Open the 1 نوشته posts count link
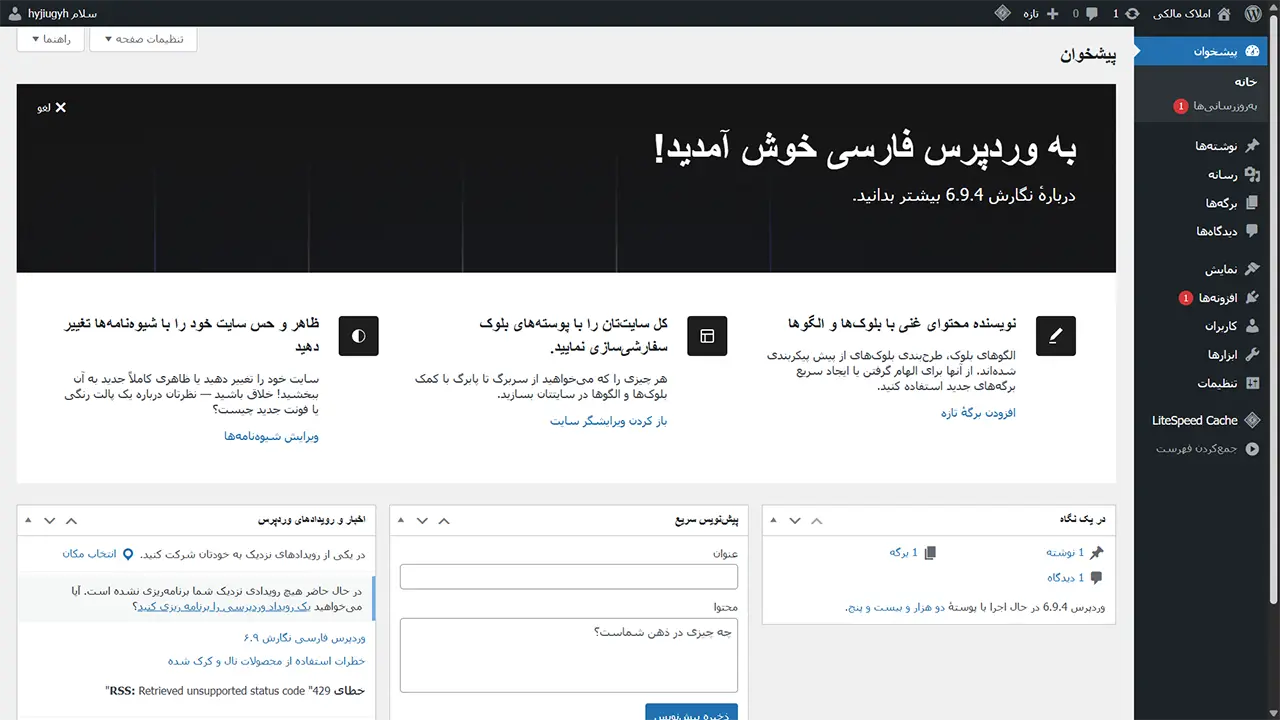This screenshot has height=720, width=1280. click(1065, 552)
